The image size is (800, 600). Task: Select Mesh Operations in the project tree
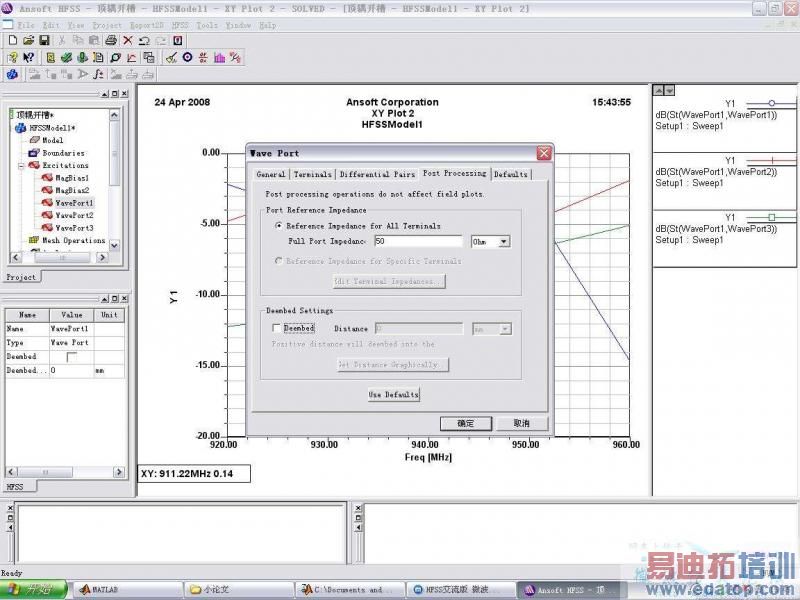pyautogui.click(x=67, y=240)
